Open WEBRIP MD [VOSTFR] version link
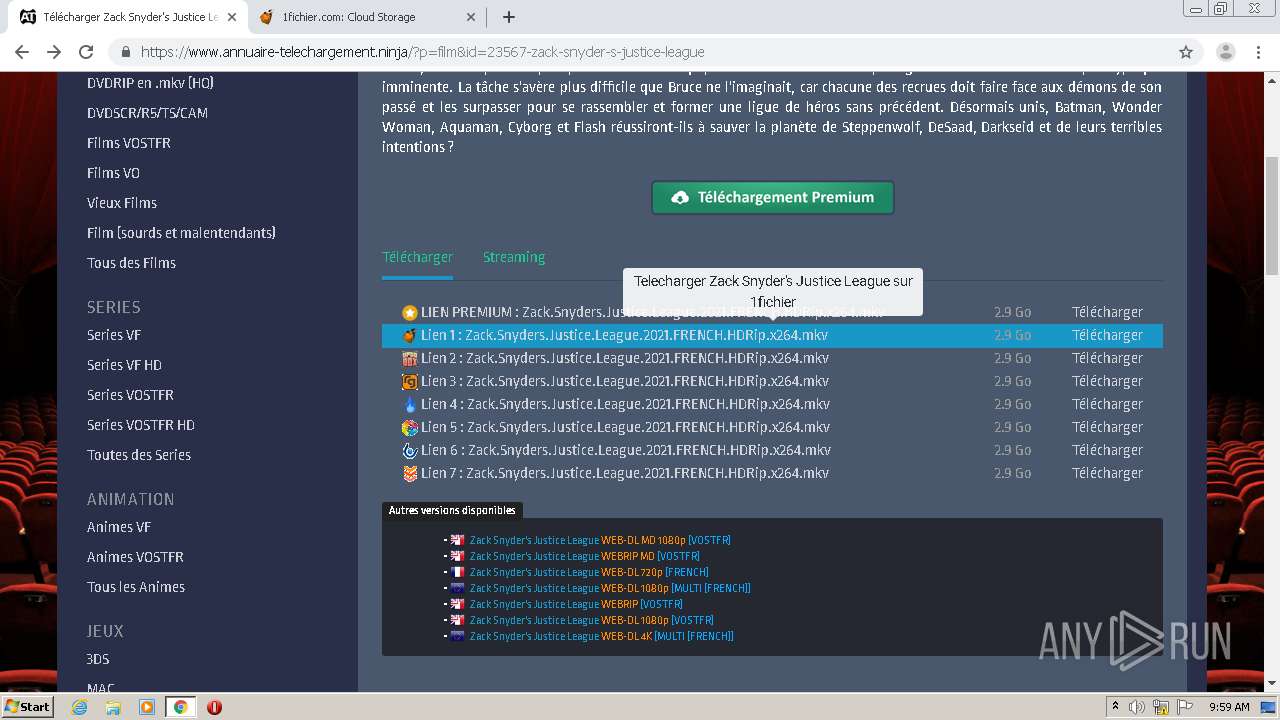This screenshot has height=720, width=1280. pyautogui.click(x=585, y=556)
